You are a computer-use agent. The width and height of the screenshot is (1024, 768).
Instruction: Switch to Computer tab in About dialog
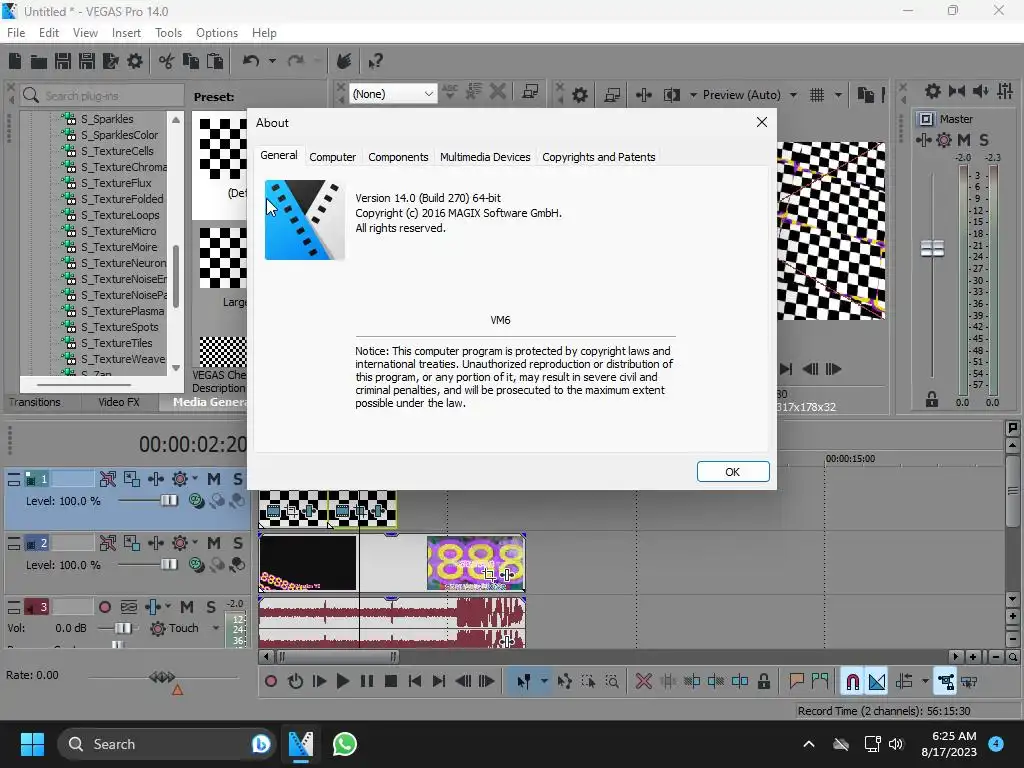tap(332, 157)
